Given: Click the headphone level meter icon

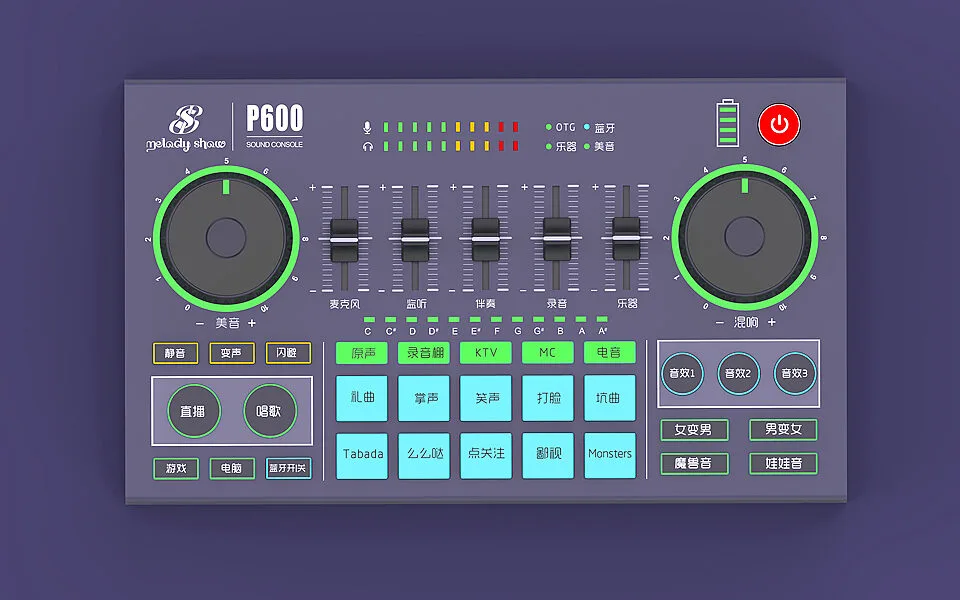Looking at the screenshot, I should pos(367,146).
